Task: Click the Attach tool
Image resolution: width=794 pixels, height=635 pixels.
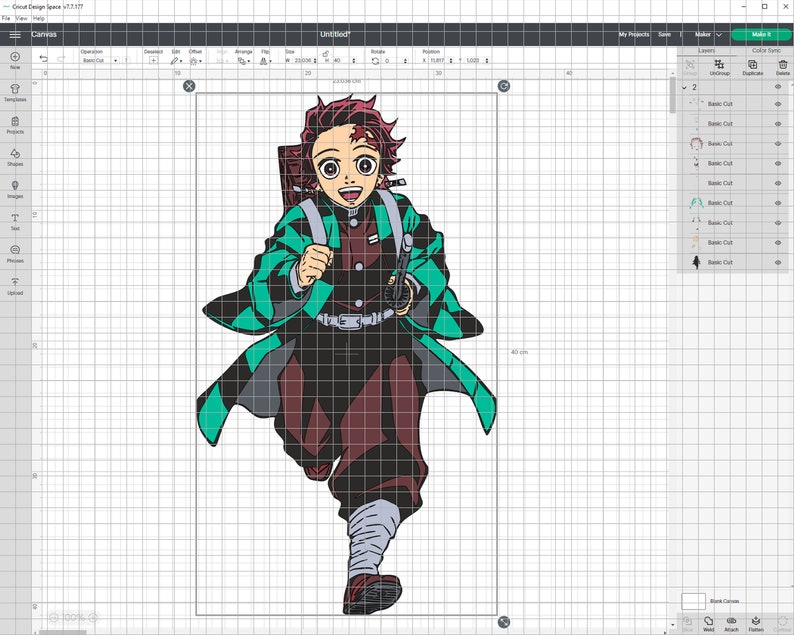Action: pos(731,624)
